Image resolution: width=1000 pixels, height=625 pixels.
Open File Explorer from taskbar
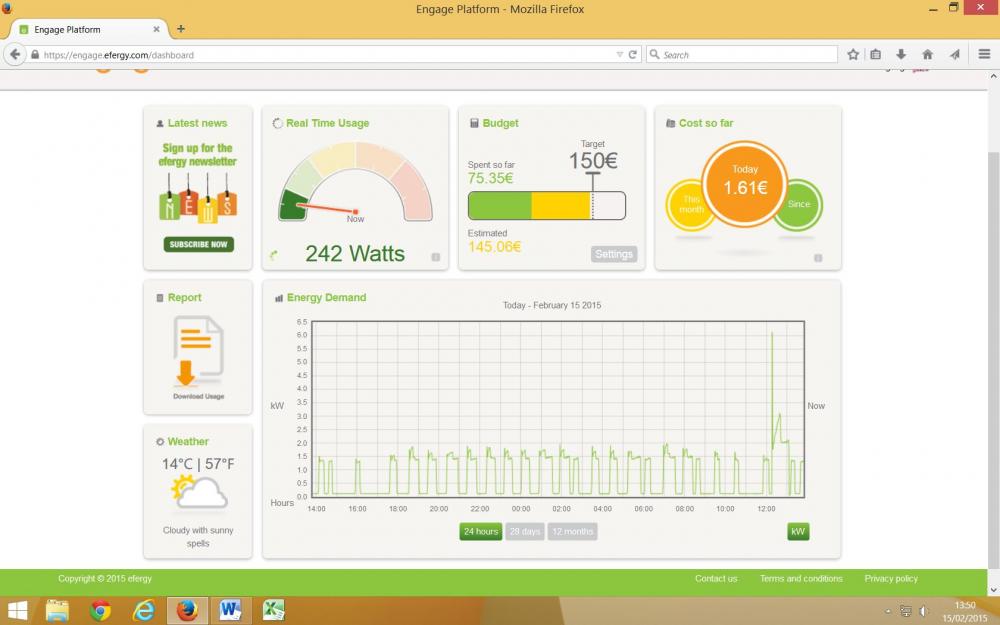tap(57, 610)
